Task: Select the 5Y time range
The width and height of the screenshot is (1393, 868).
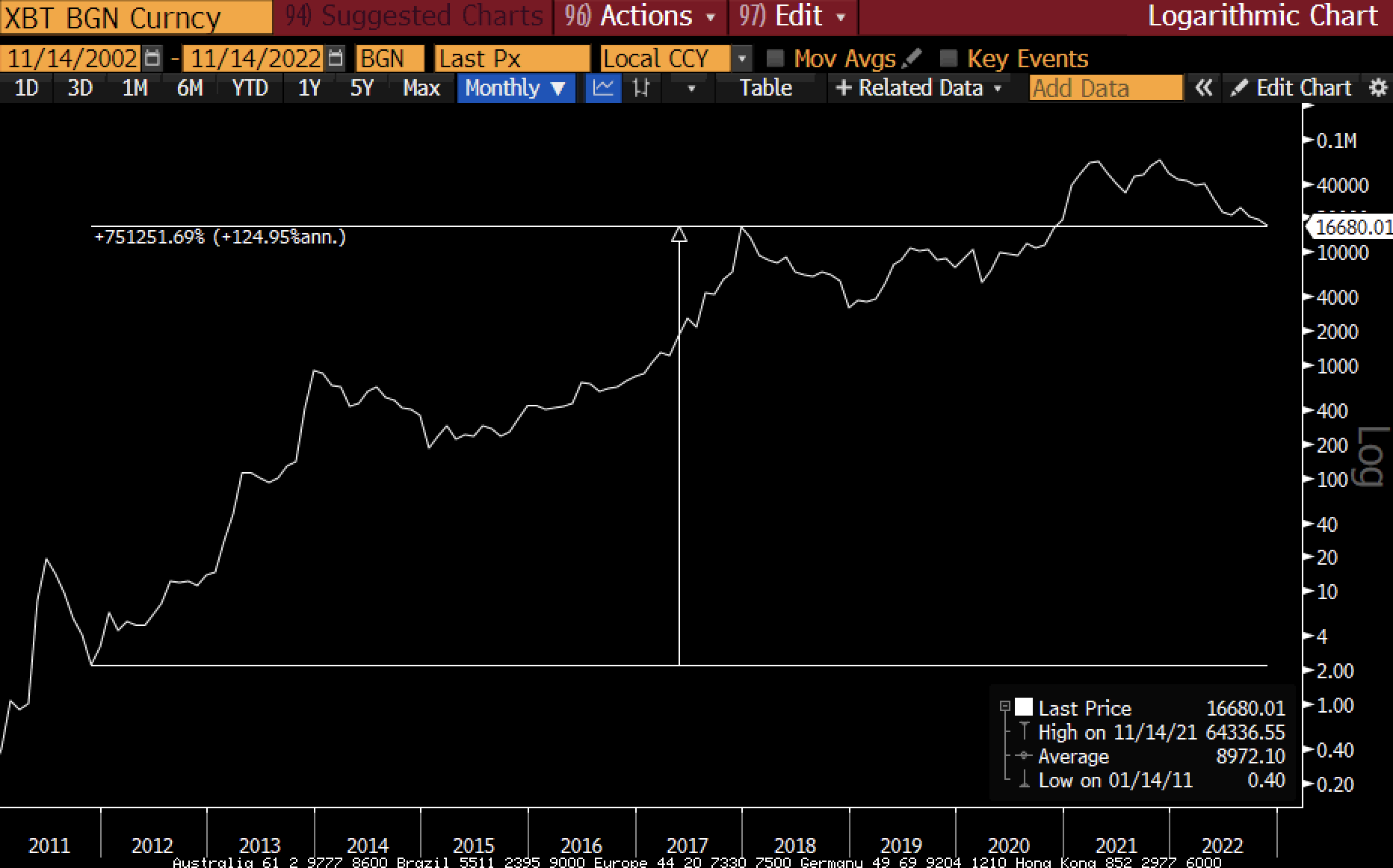Action: (362, 88)
